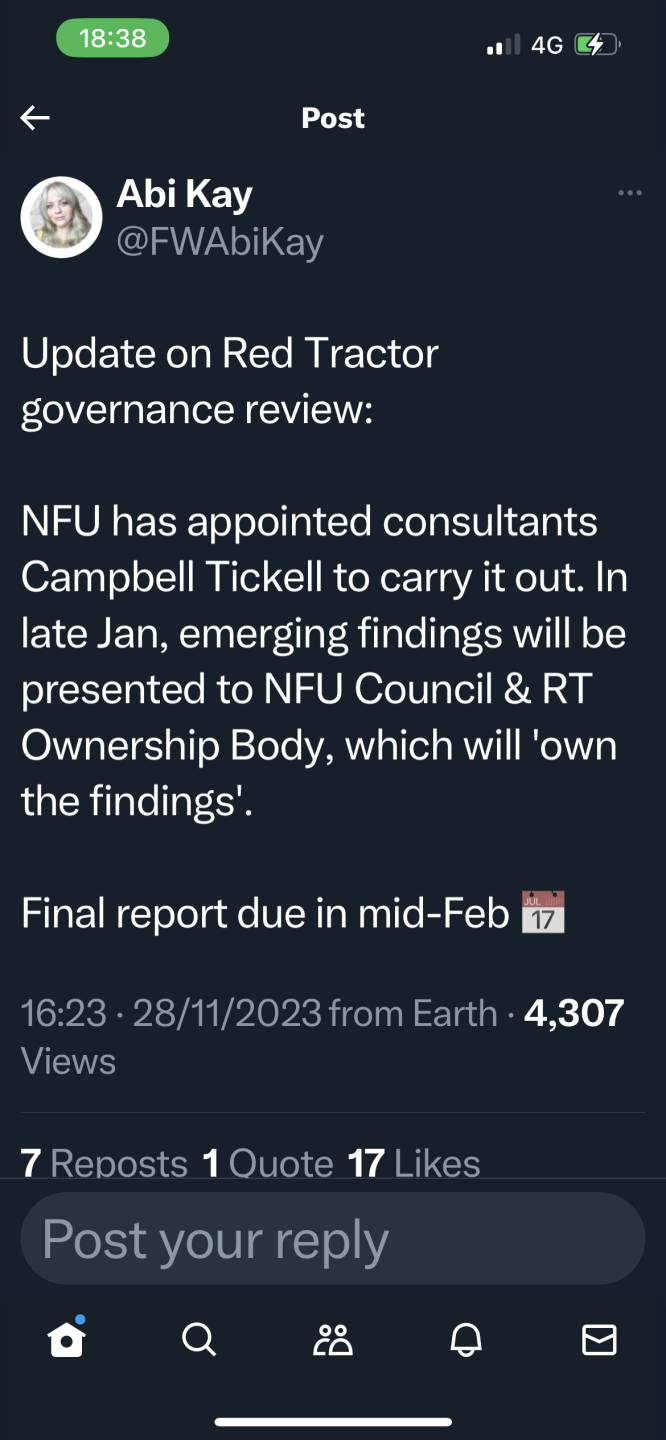Image resolution: width=666 pixels, height=1440 pixels.
Task: Go to the Home tab icon
Action: click(x=67, y=1339)
